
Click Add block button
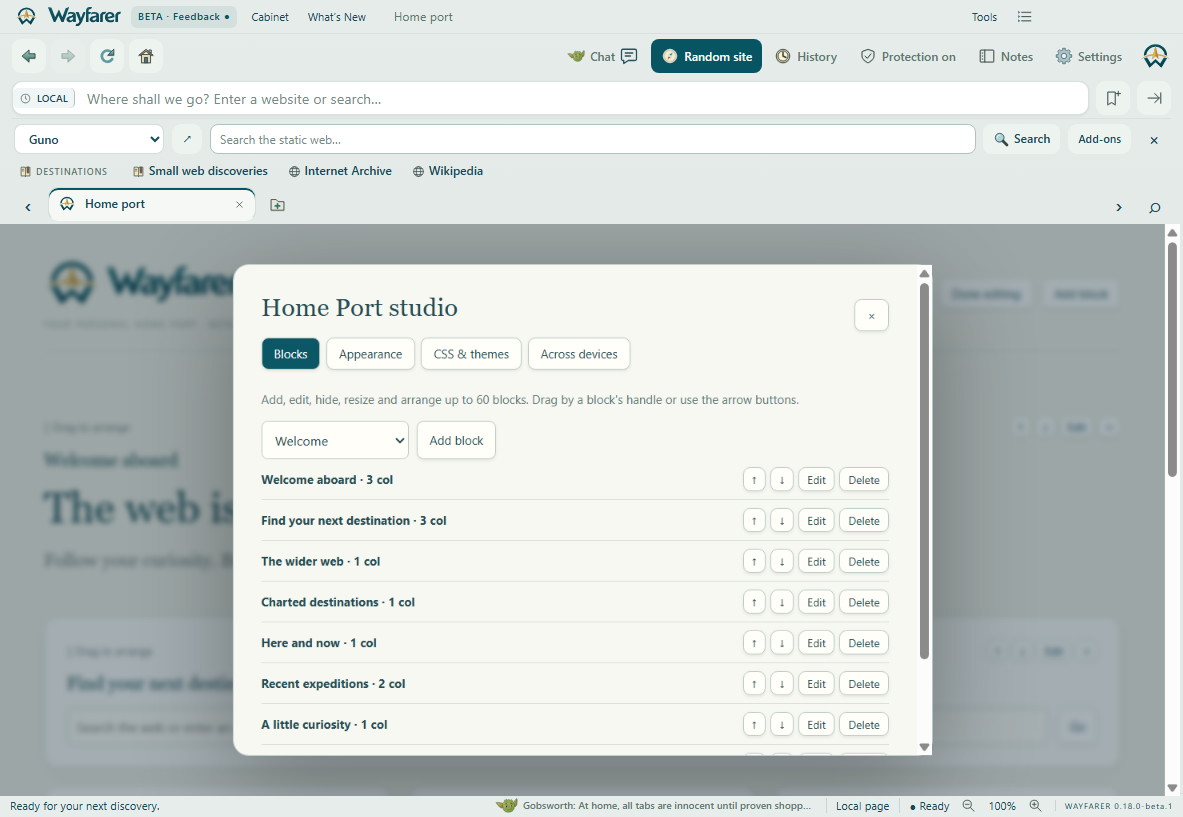pos(456,441)
